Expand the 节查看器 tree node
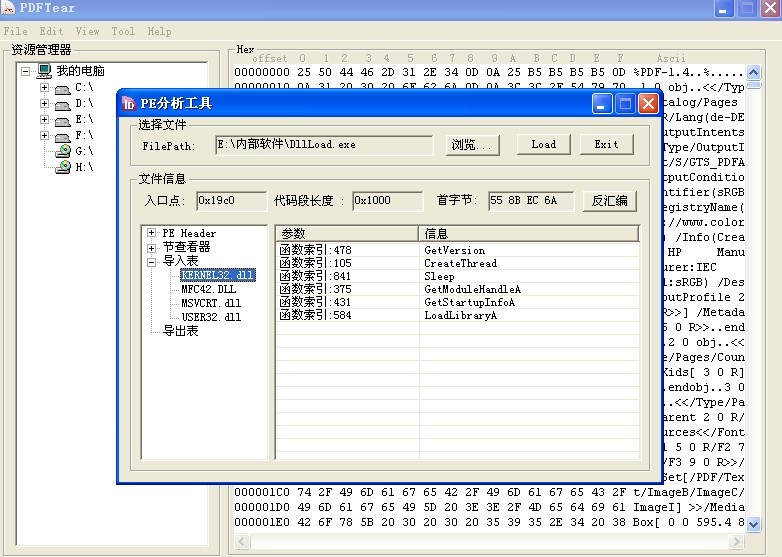 [x=151, y=247]
